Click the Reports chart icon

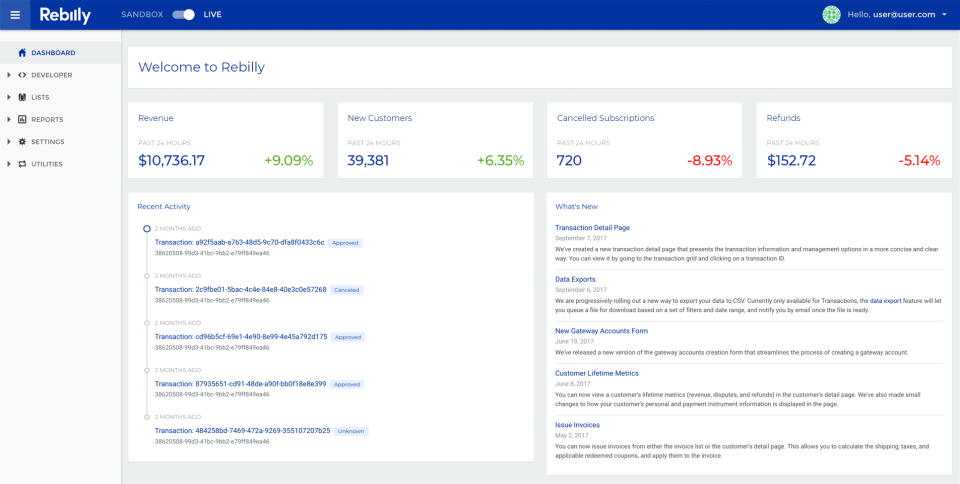pos(22,119)
